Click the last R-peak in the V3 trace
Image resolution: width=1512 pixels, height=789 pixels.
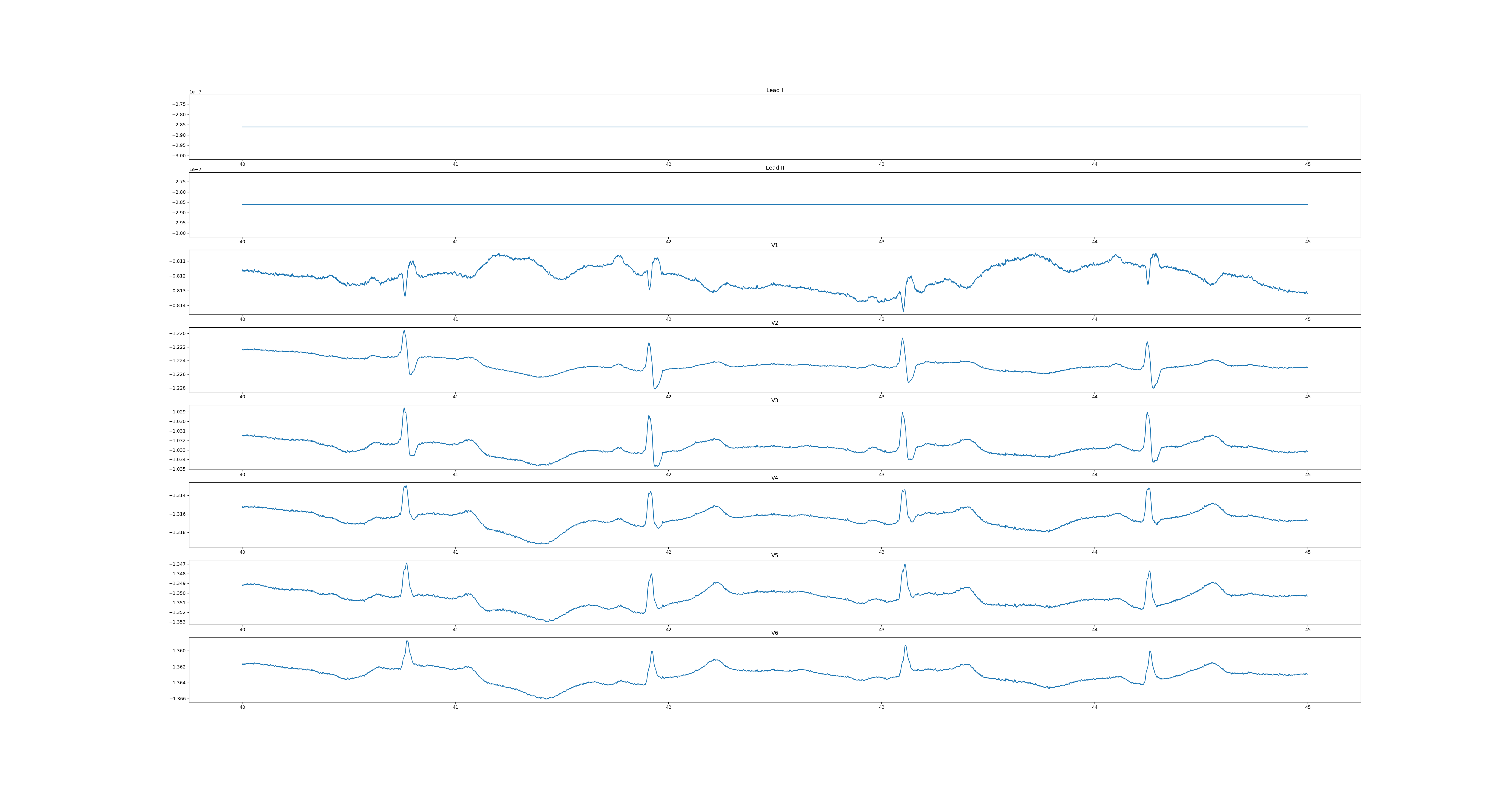click(1147, 413)
